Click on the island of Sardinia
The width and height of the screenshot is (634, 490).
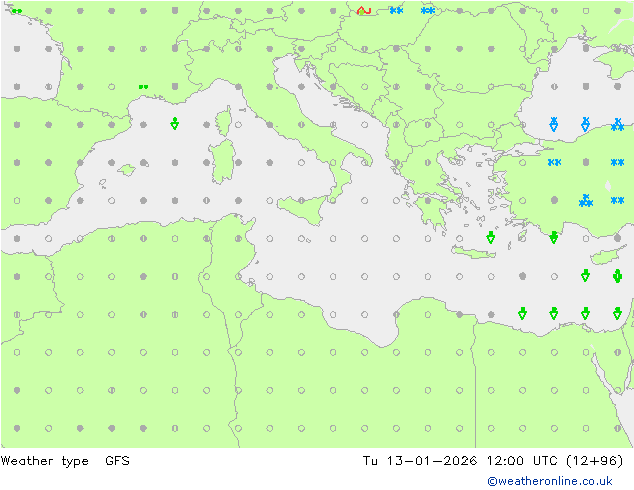pyautogui.click(x=222, y=161)
